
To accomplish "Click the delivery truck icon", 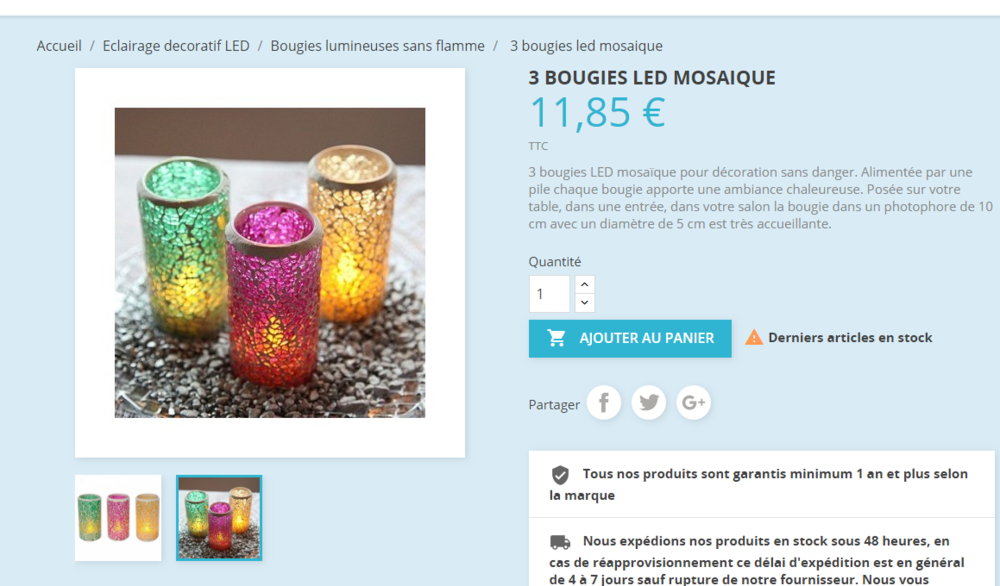I will (560, 542).
